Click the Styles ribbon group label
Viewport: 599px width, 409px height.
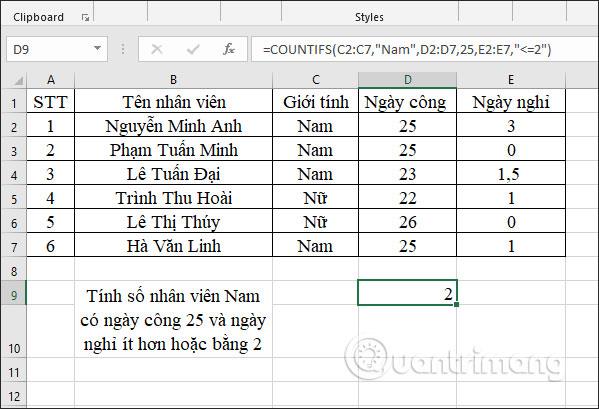[x=369, y=17]
